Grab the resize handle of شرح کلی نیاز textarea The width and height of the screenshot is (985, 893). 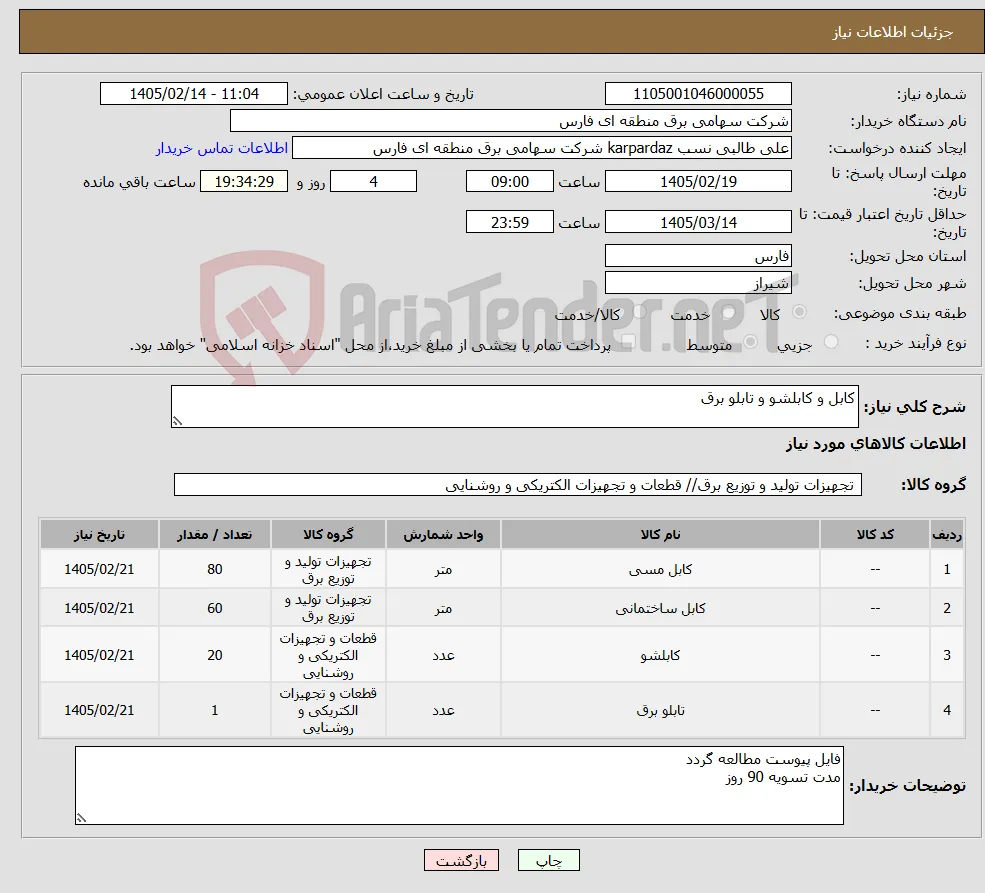(177, 421)
